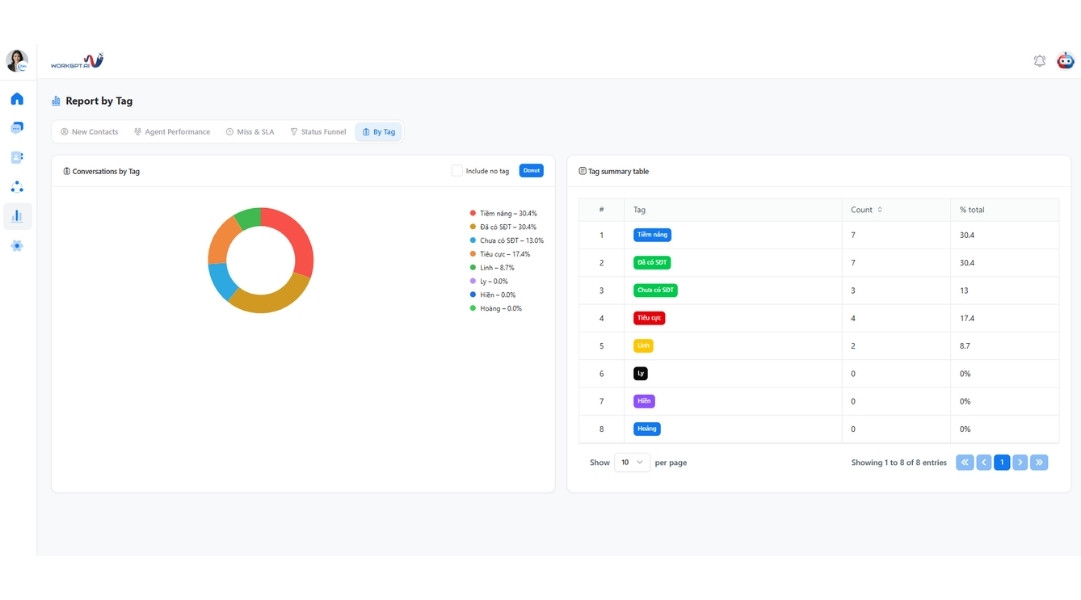The image size is (1081, 600).
Task: Open the notifications bell icon
Action: coord(1039,61)
